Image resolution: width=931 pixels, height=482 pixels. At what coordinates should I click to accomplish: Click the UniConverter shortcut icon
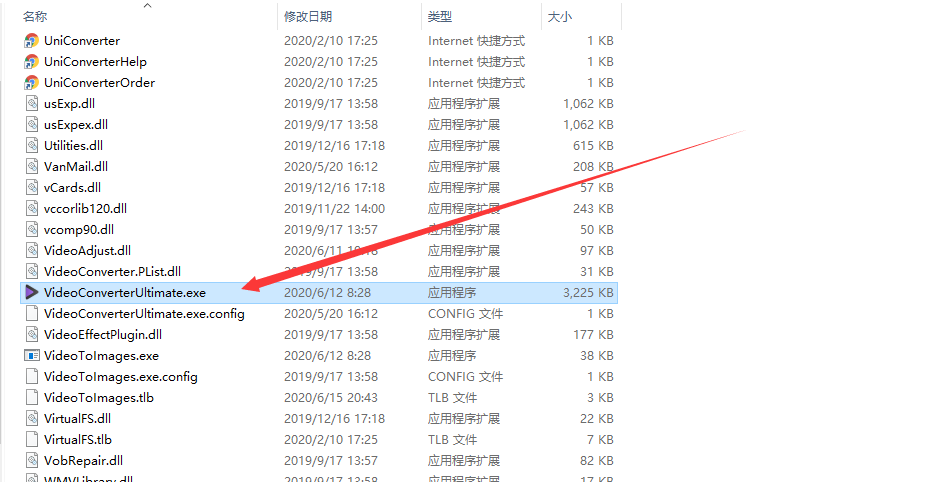click(31, 41)
